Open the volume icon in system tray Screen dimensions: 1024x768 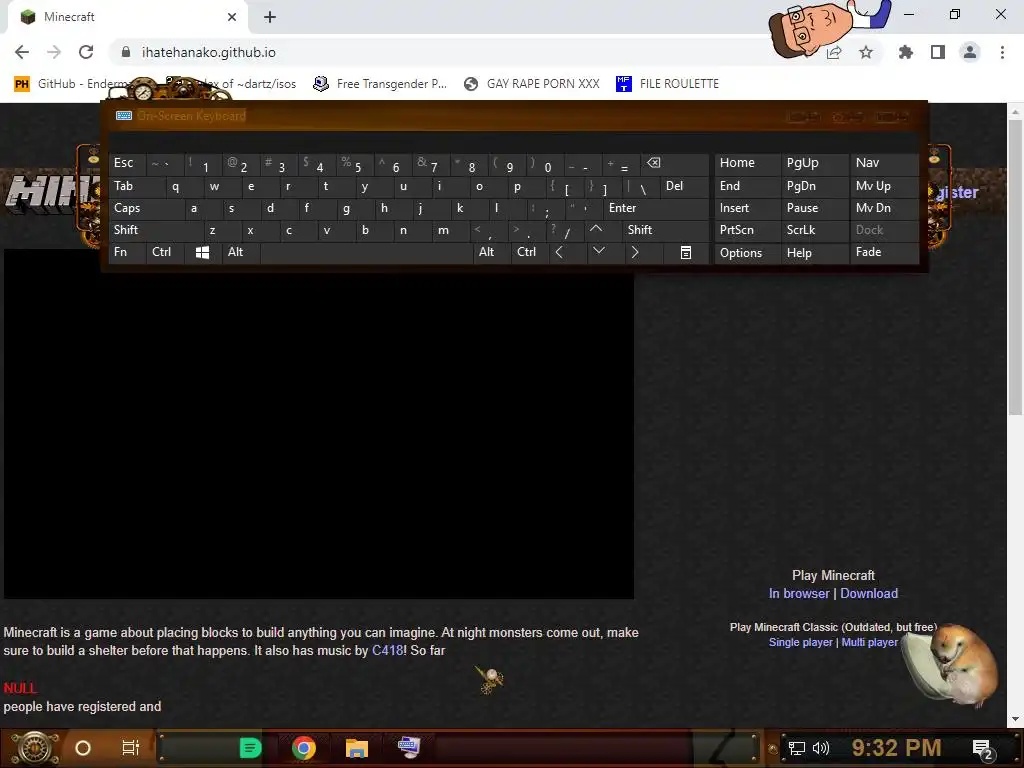point(821,748)
